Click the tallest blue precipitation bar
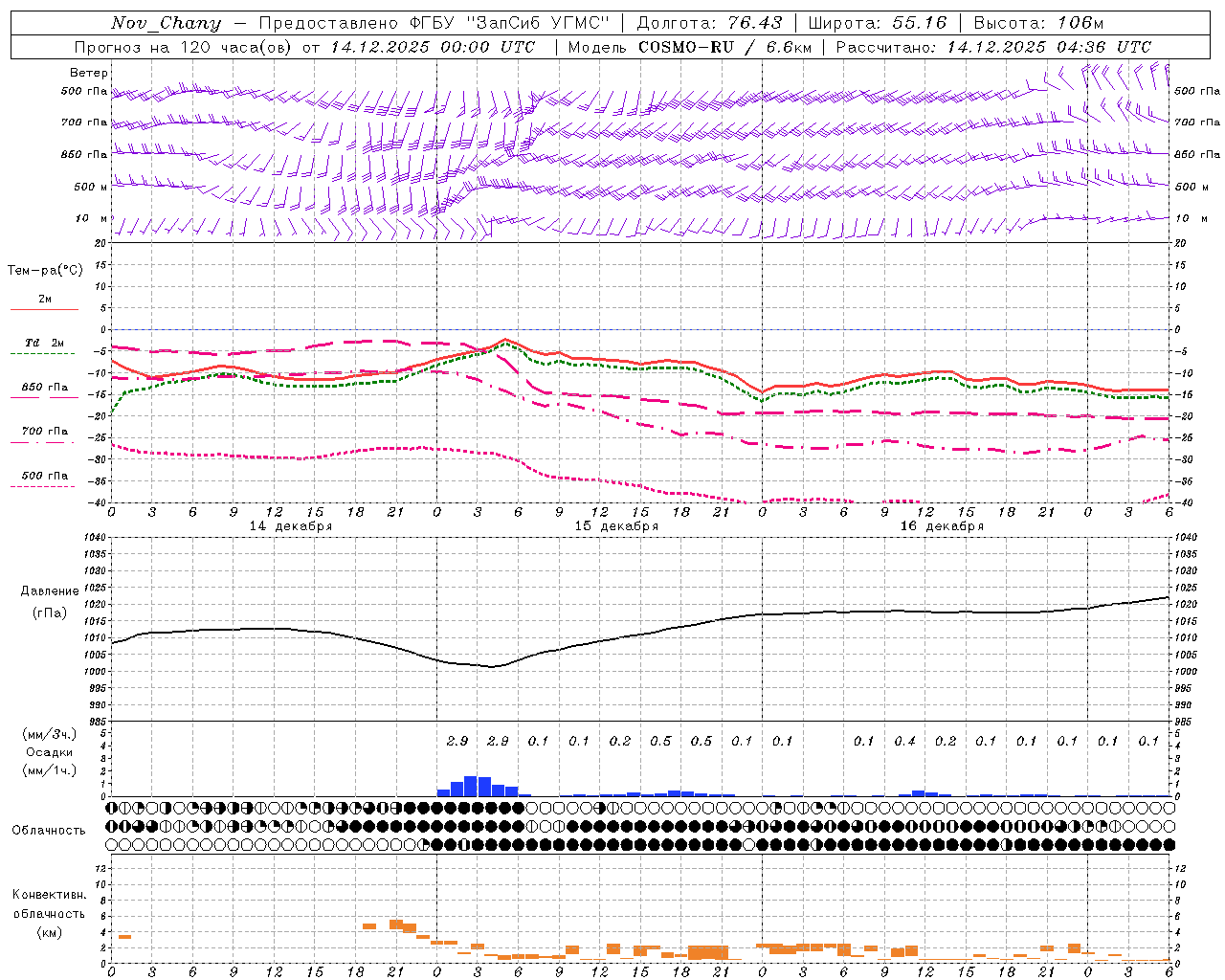 (471, 786)
